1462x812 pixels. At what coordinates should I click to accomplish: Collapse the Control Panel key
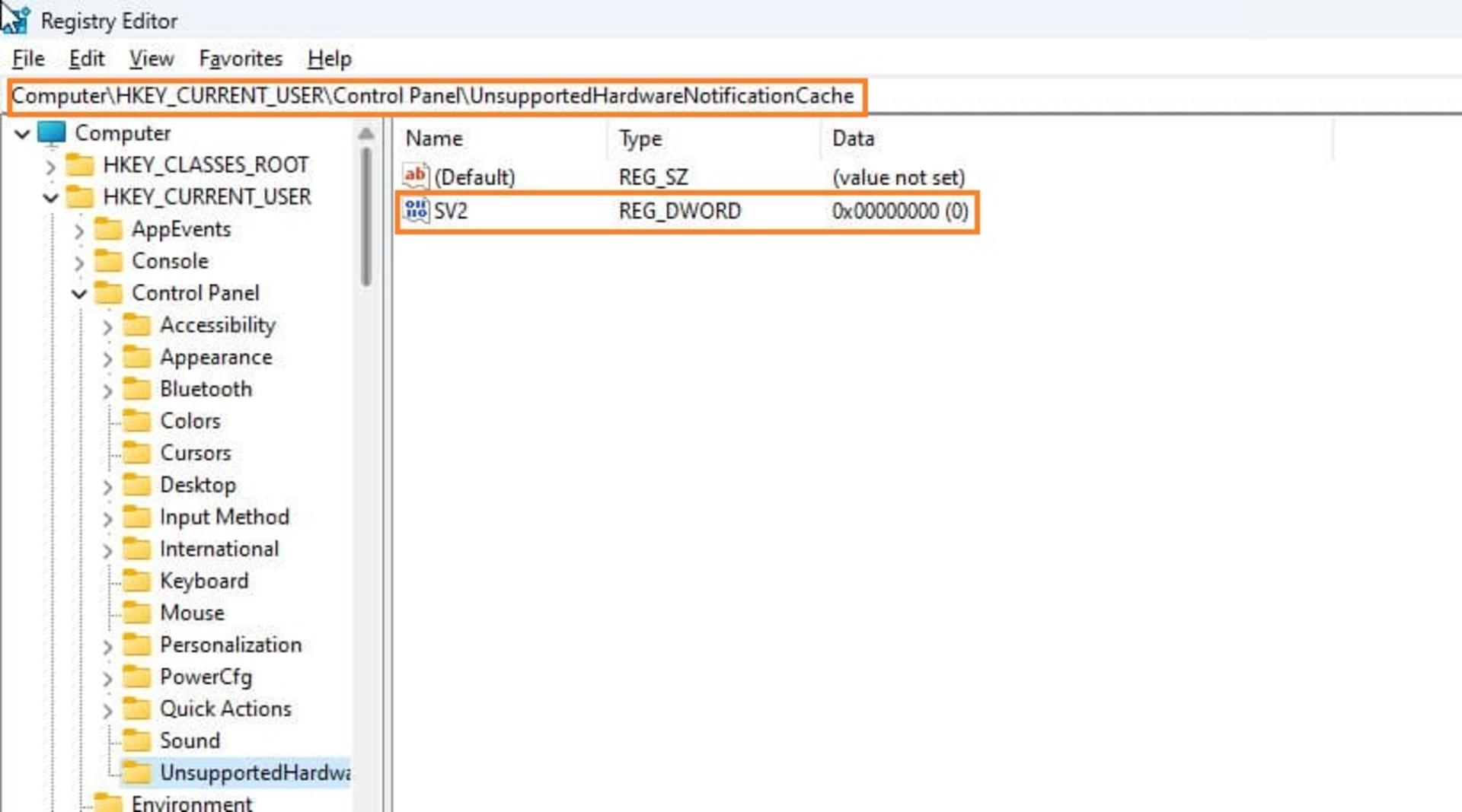(x=79, y=294)
